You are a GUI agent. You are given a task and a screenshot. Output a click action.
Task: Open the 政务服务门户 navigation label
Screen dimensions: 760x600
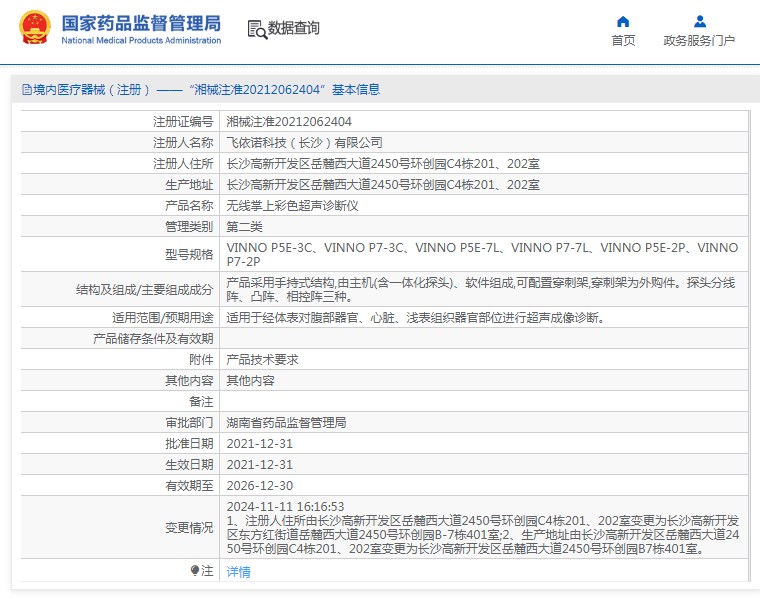(699, 41)
